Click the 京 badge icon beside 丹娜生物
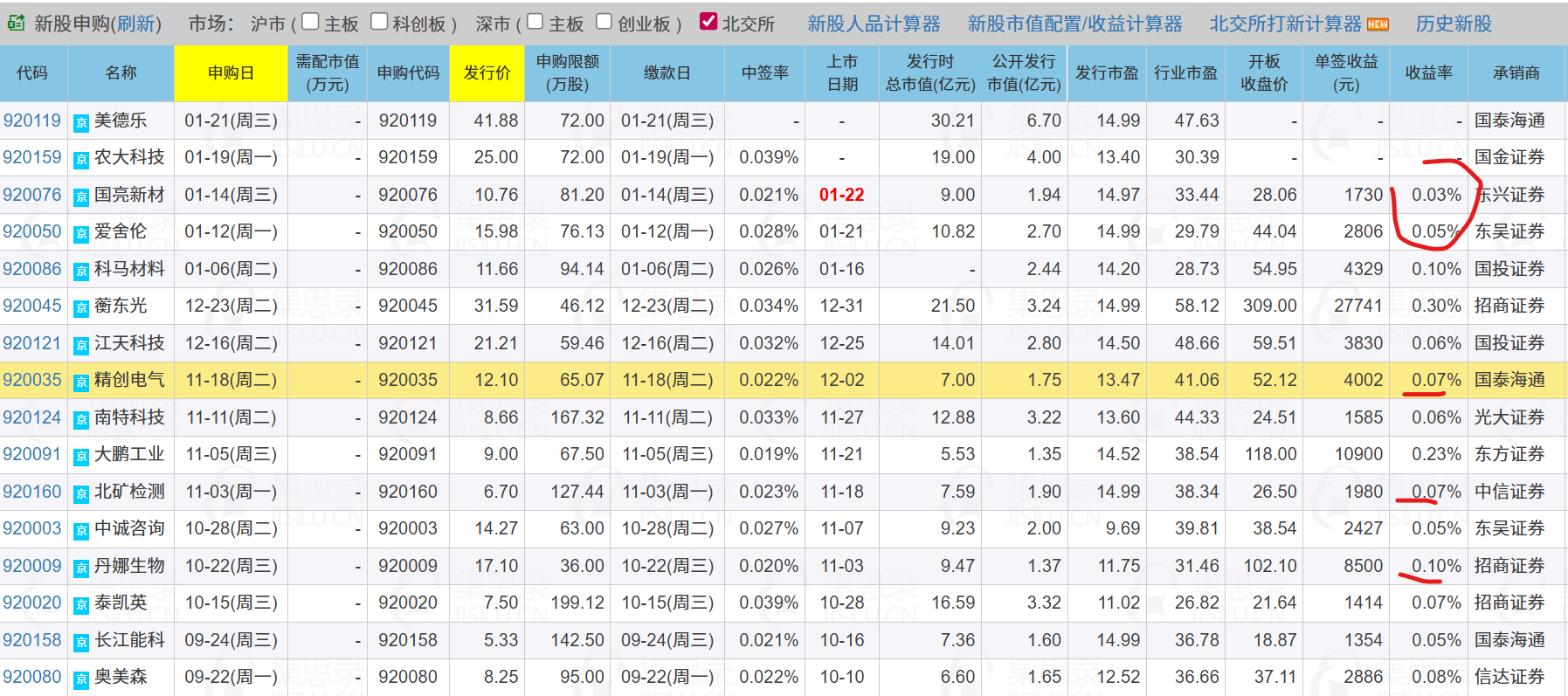The width and height of the screenshot is (1568, 696). coord(81,568)
